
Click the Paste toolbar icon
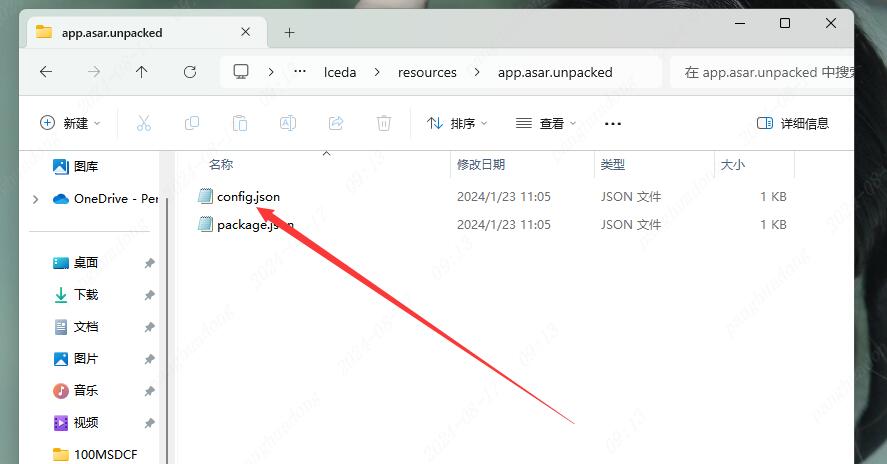point(240,123)
